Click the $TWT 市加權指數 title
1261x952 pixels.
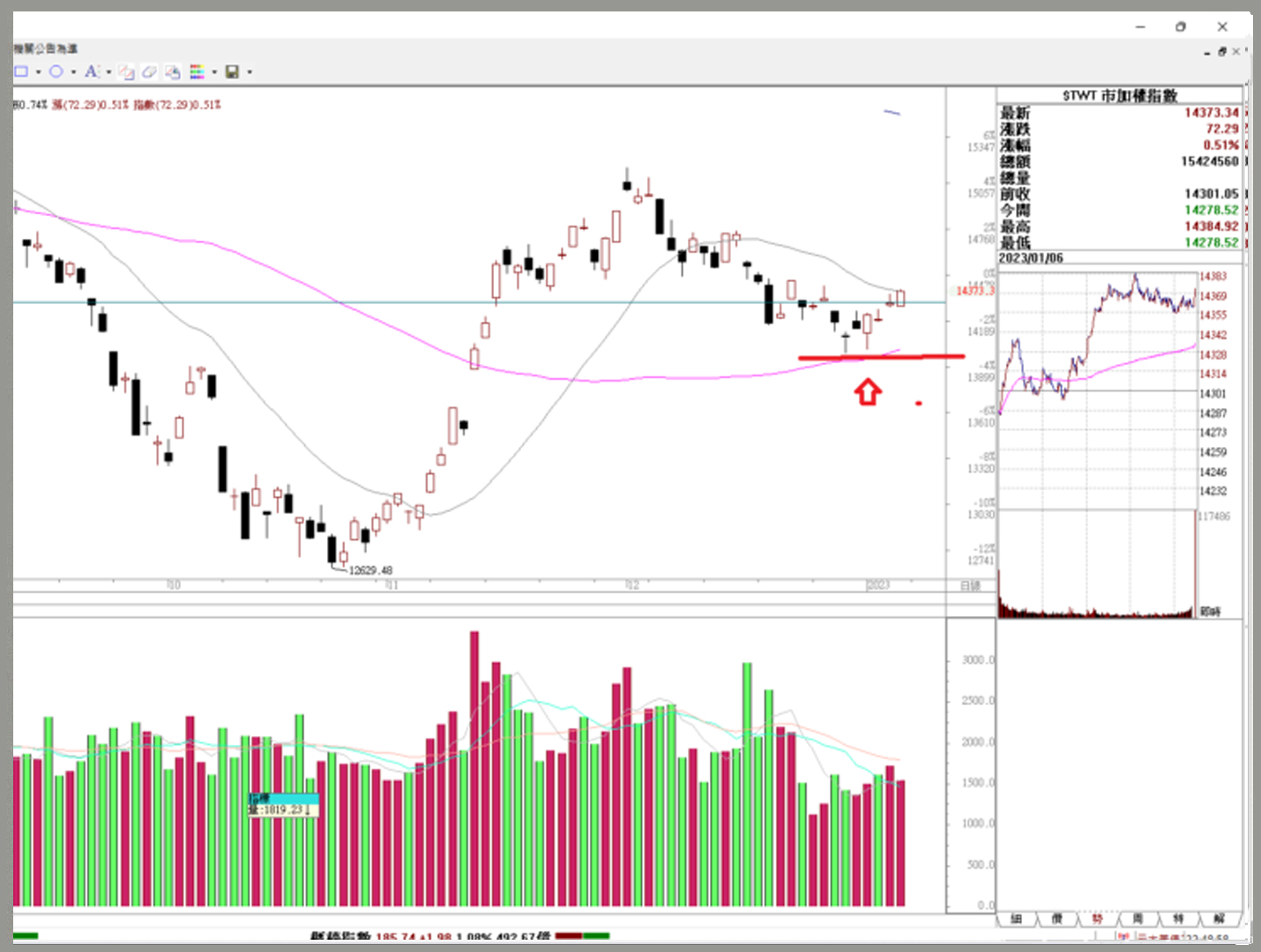1120,95
